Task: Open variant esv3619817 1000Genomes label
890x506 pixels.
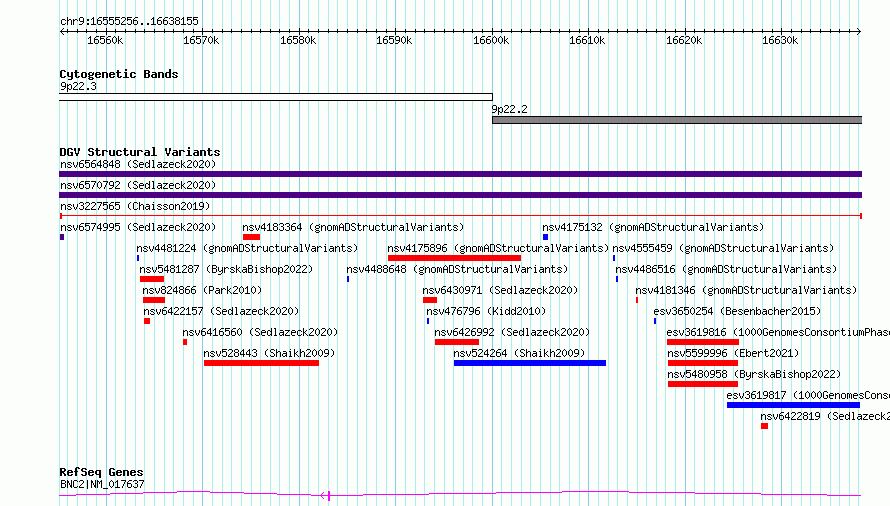Action: point(808,395)
